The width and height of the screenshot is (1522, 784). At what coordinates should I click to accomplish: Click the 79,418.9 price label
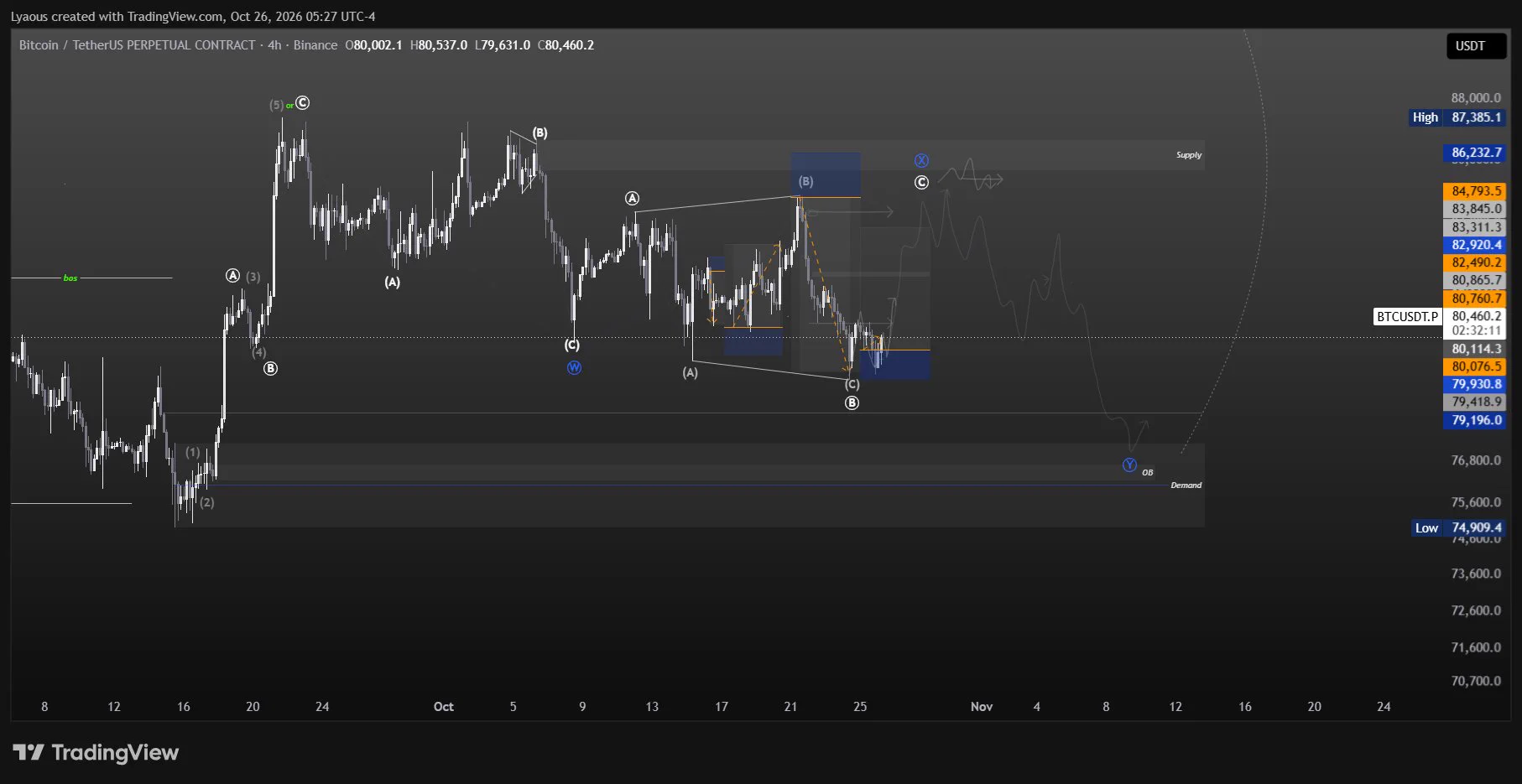[1476, 402]
